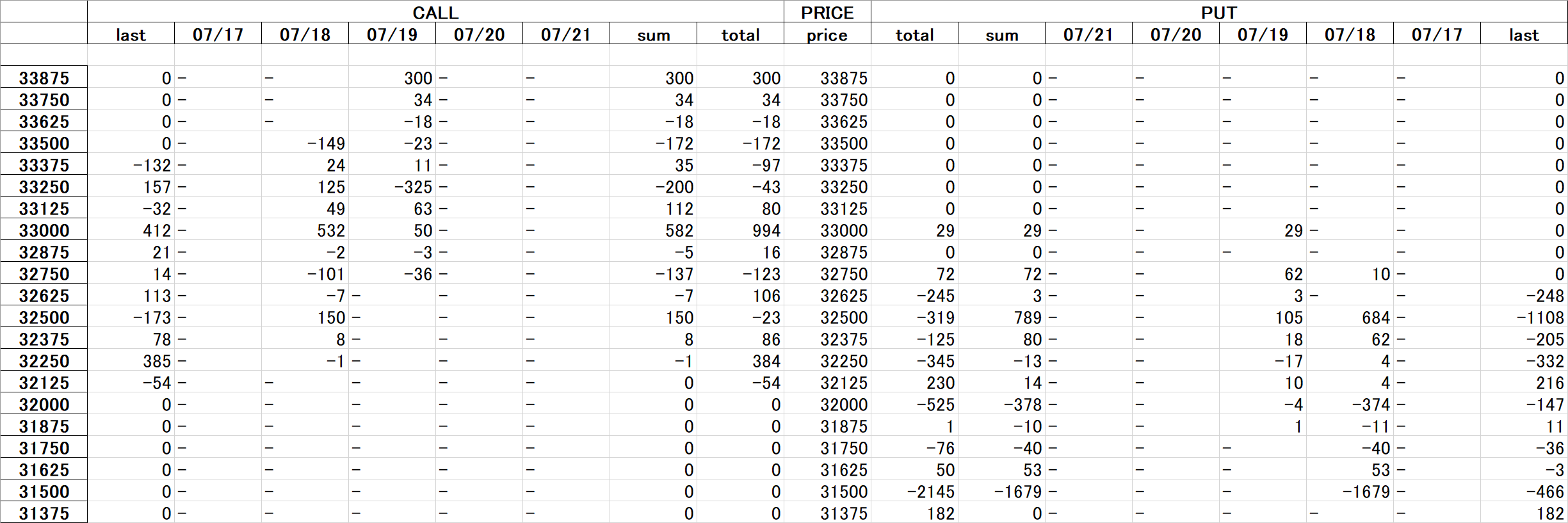Click the CALL 07/19 column header

point(392,34)
